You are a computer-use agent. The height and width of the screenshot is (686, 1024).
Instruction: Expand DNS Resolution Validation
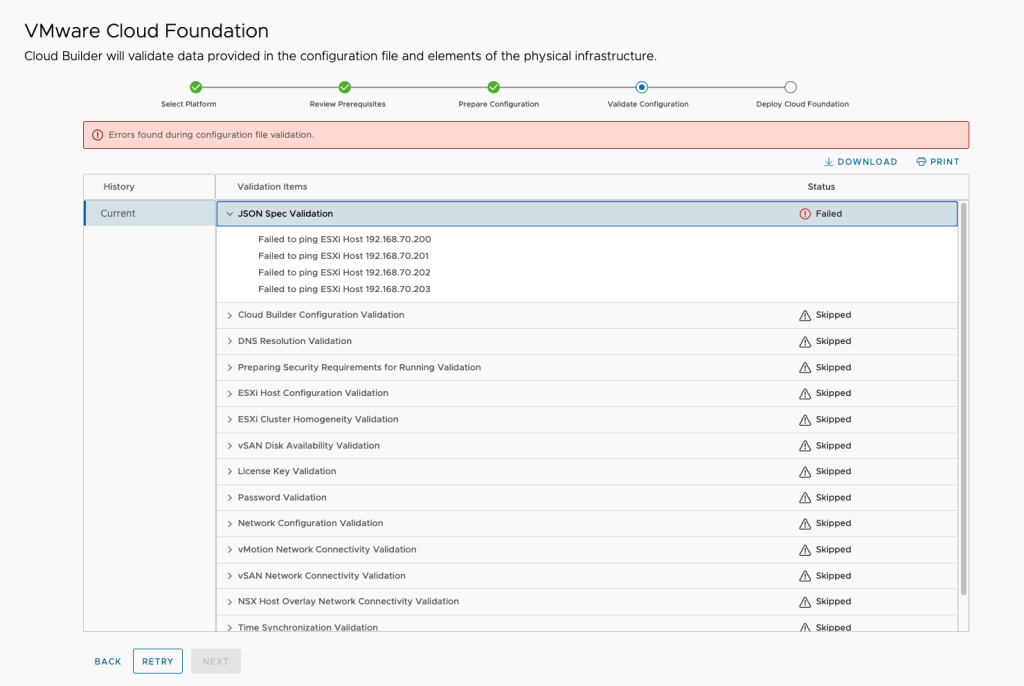[229, 341]
